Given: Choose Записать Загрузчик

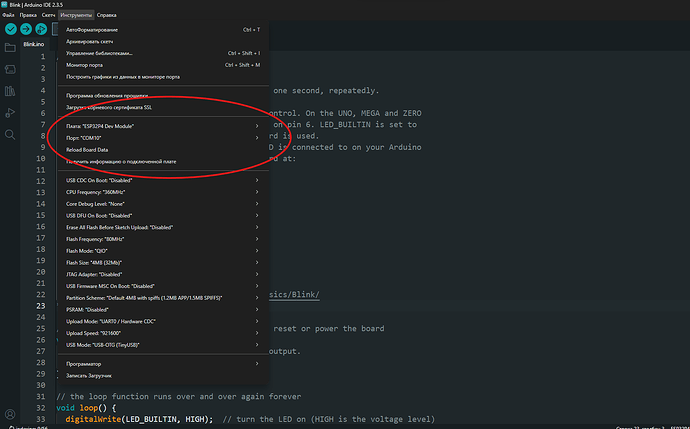Looking at the screenshot, I should 163,376.
